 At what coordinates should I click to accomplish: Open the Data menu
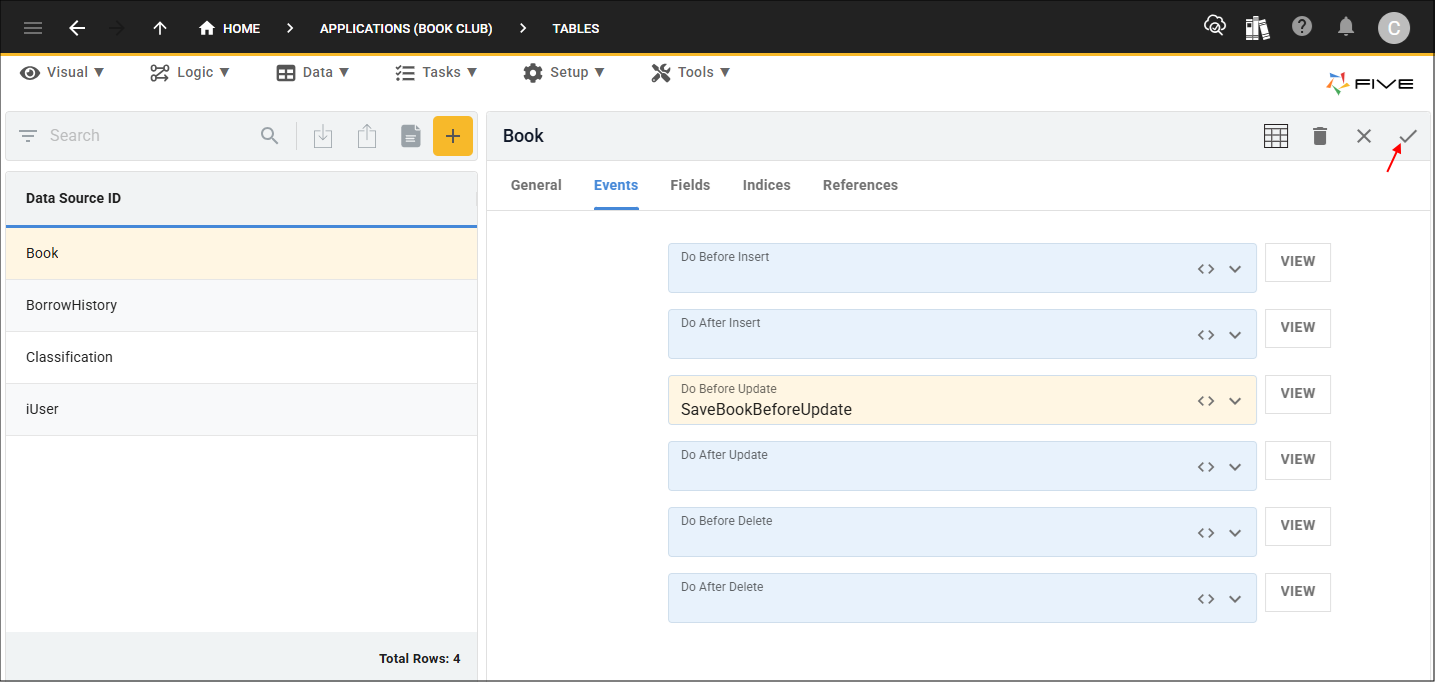tap(313, 72)
